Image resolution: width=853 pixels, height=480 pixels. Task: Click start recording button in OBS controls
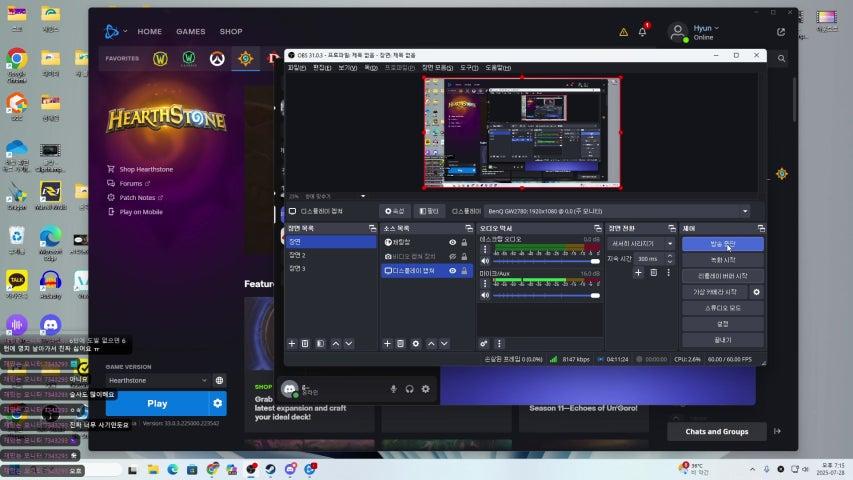click(x=722, y=260)
